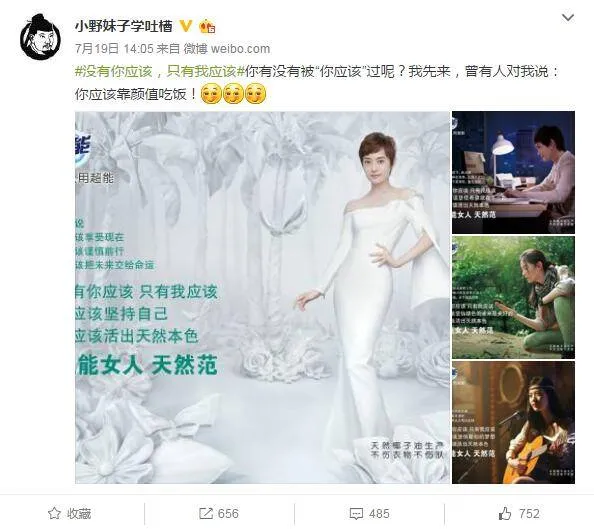This screenshot has height=529, width=594.
Task: Open the post options chevron menu
Action: pyautogui.click(x=567, y=18)
